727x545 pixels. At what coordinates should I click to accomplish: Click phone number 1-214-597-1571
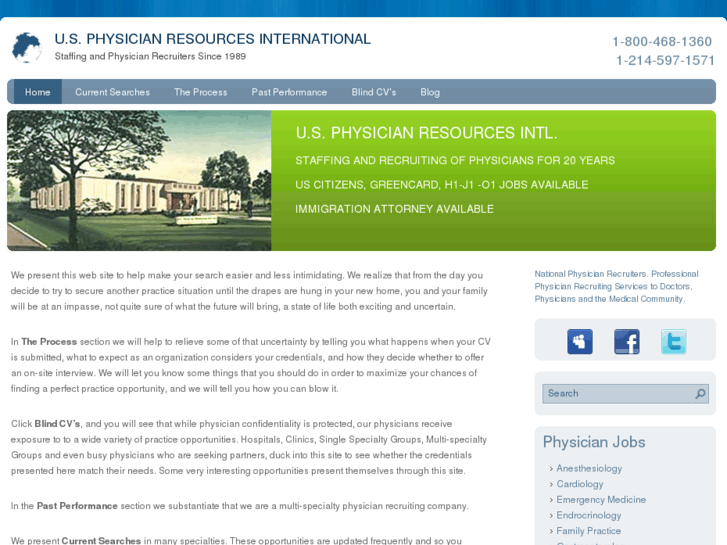pos(665,60)
